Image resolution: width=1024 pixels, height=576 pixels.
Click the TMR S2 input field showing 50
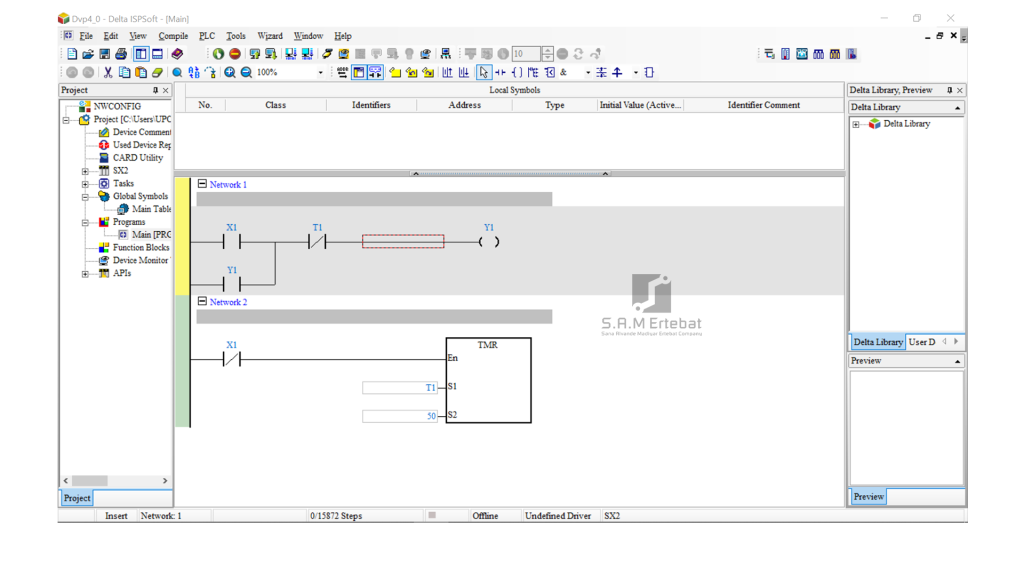[x=401, y=416]
